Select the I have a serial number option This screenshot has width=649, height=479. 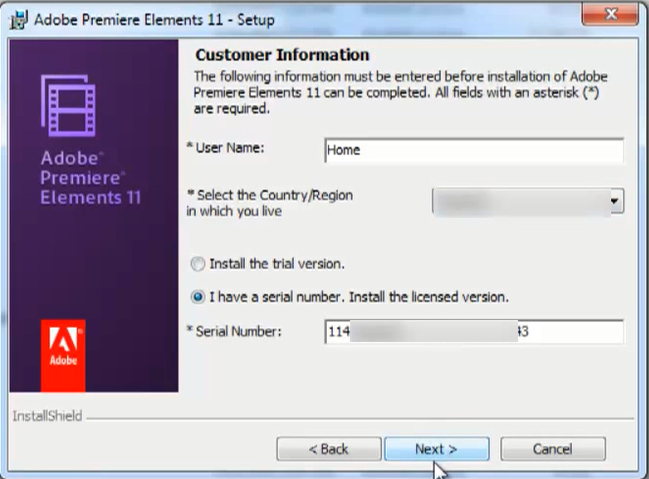pyautogui.click(x=197, y=297)
